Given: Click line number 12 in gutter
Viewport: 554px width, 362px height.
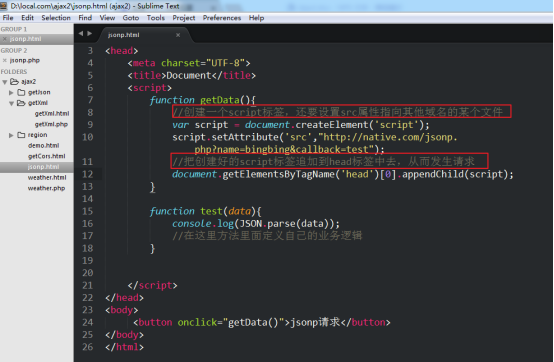Looking at the screenshot, I should pyautogui.click(x=88, y=174).
